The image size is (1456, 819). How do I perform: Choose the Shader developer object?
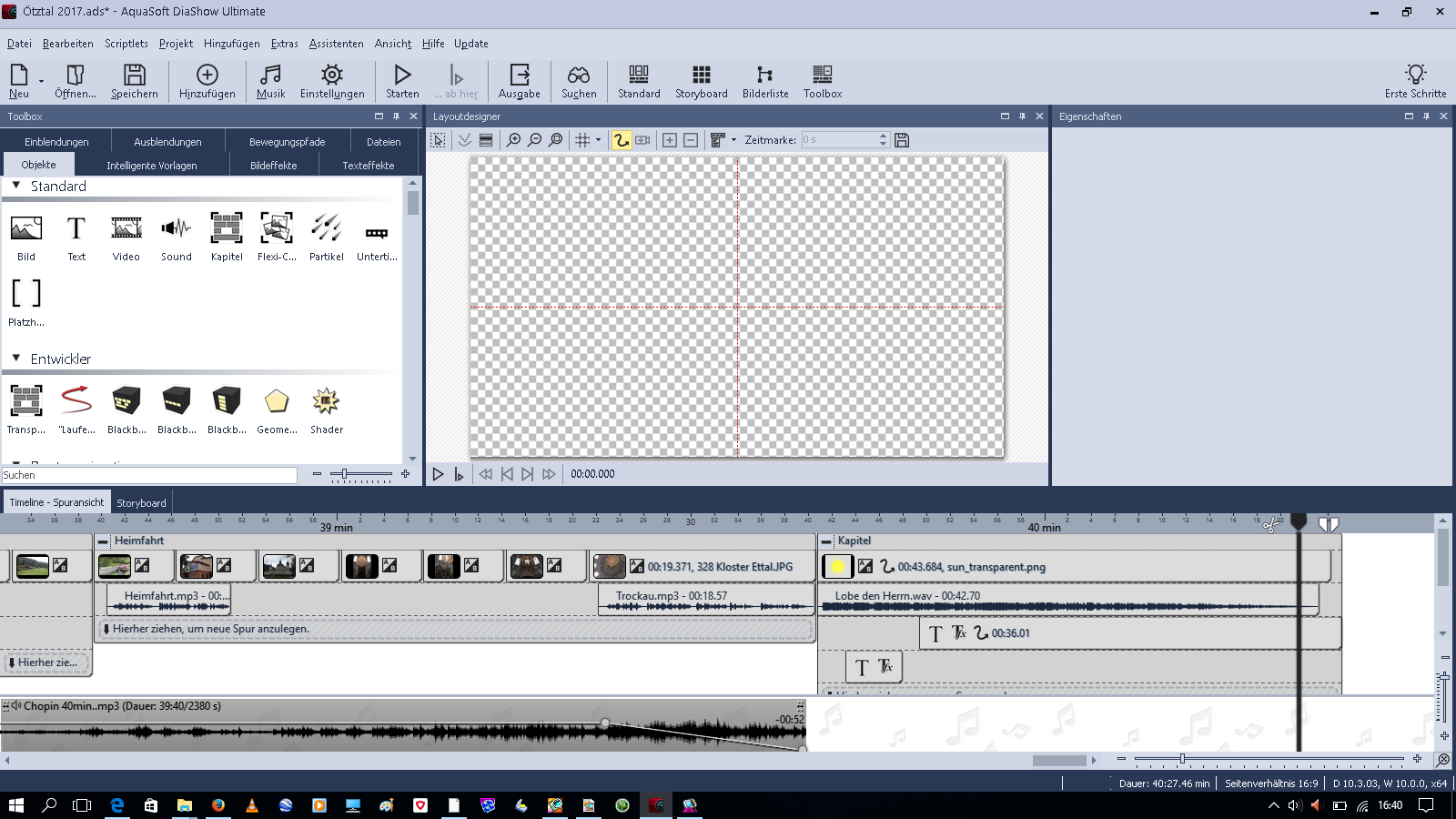click(326, 409)
